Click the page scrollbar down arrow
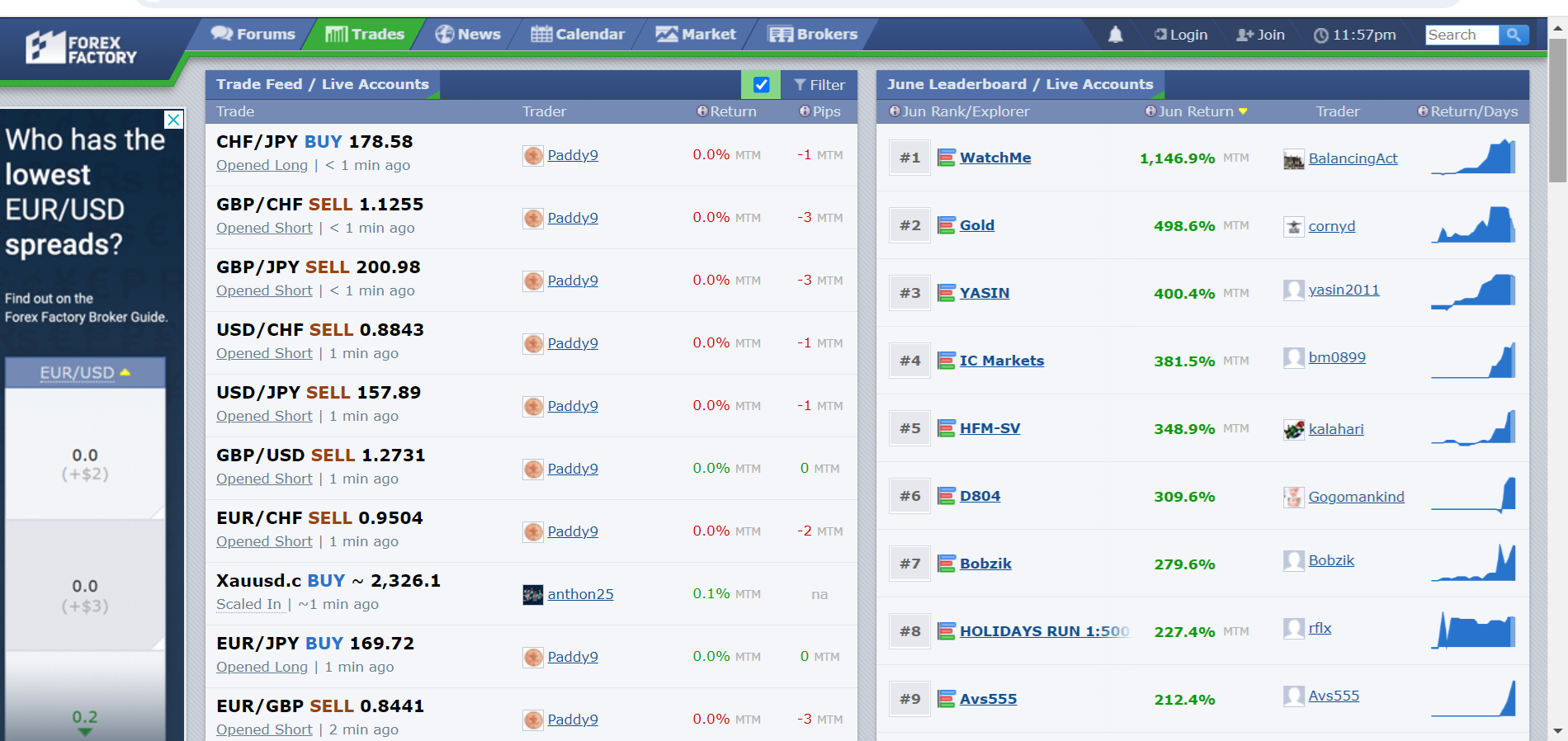Viewport: 1568px width, 741px height. click(x=1558, y=731)
